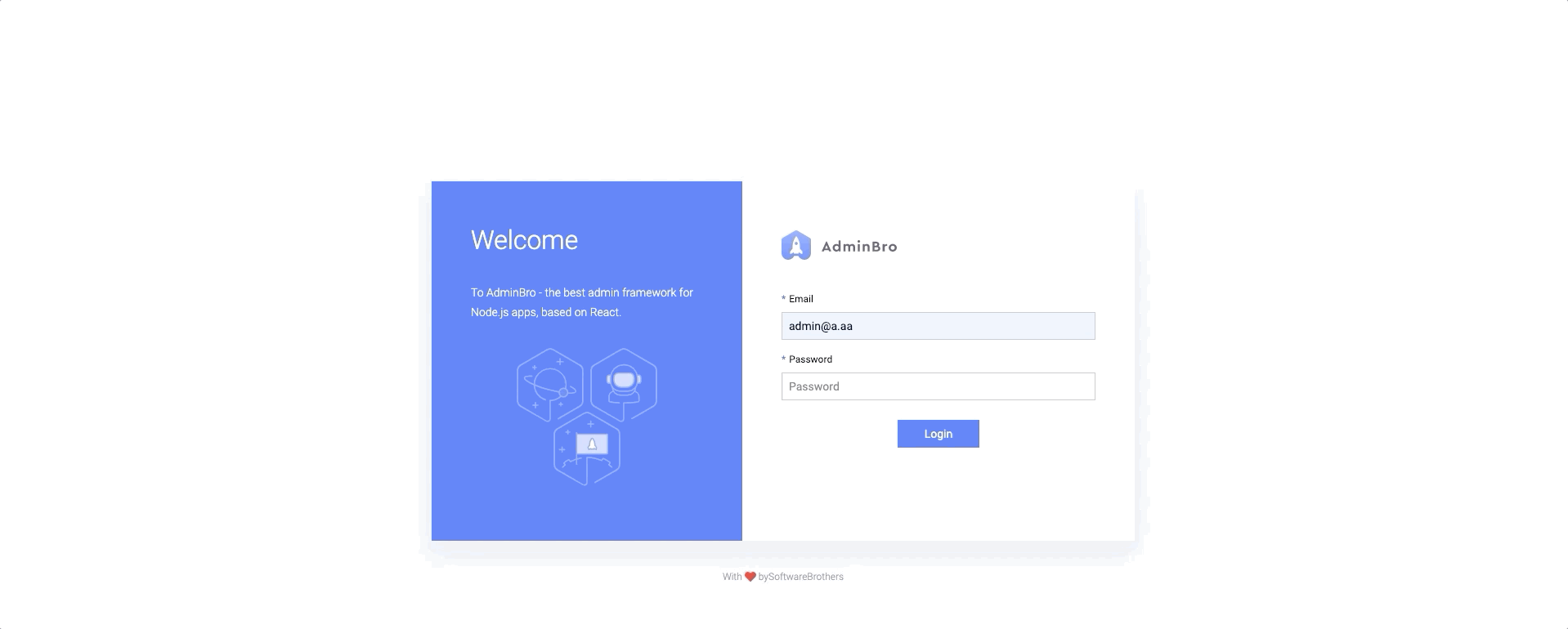Viewport: 1568px width, 629px height.
Task: Click the astronaut helmet hexagon illustration
Action: click(x=624, y=385)
